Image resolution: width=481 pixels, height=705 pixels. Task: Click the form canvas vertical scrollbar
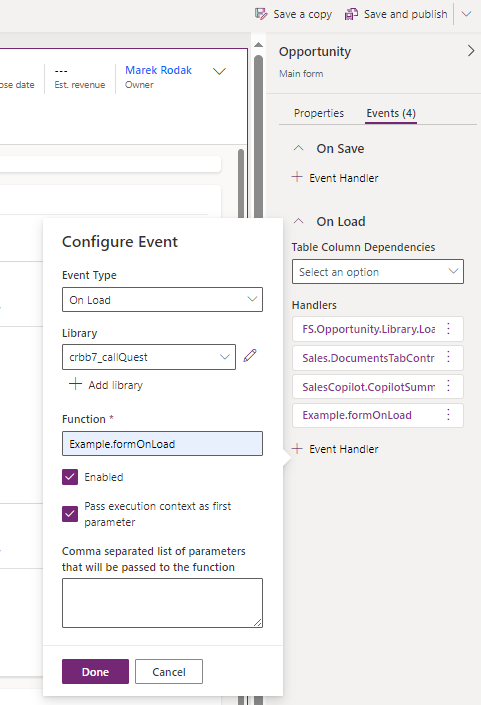coord(258,135)
